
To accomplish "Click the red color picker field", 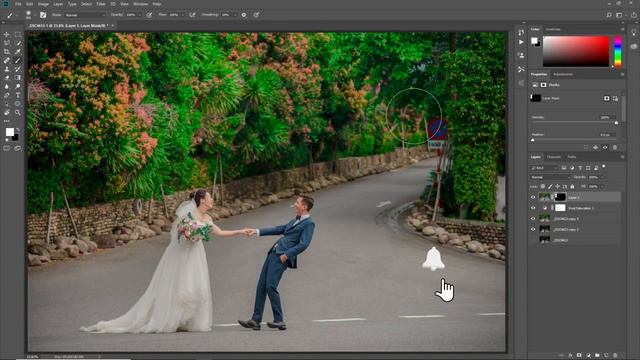I will pos(576,51).
